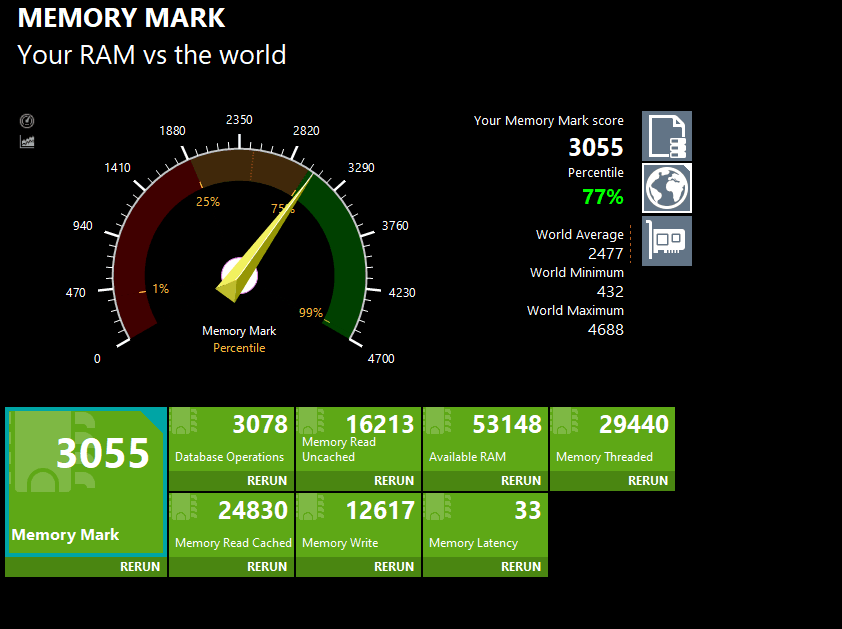Rerun the Memory Threaded test
The image size is (842, 629).
(647, 481)
